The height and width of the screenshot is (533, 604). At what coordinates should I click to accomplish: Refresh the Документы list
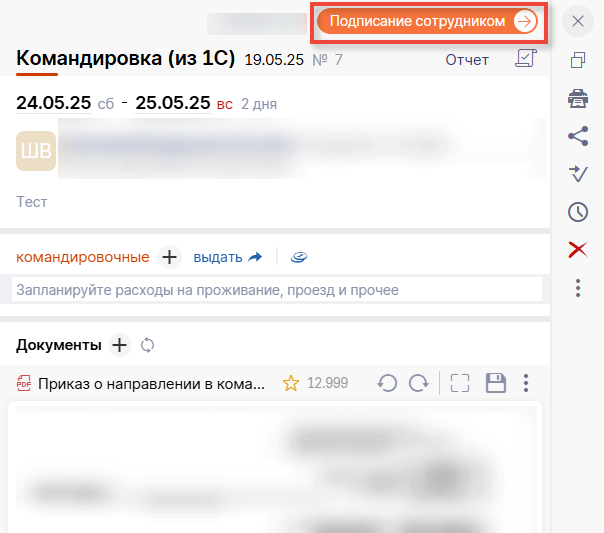coord(148,345)
